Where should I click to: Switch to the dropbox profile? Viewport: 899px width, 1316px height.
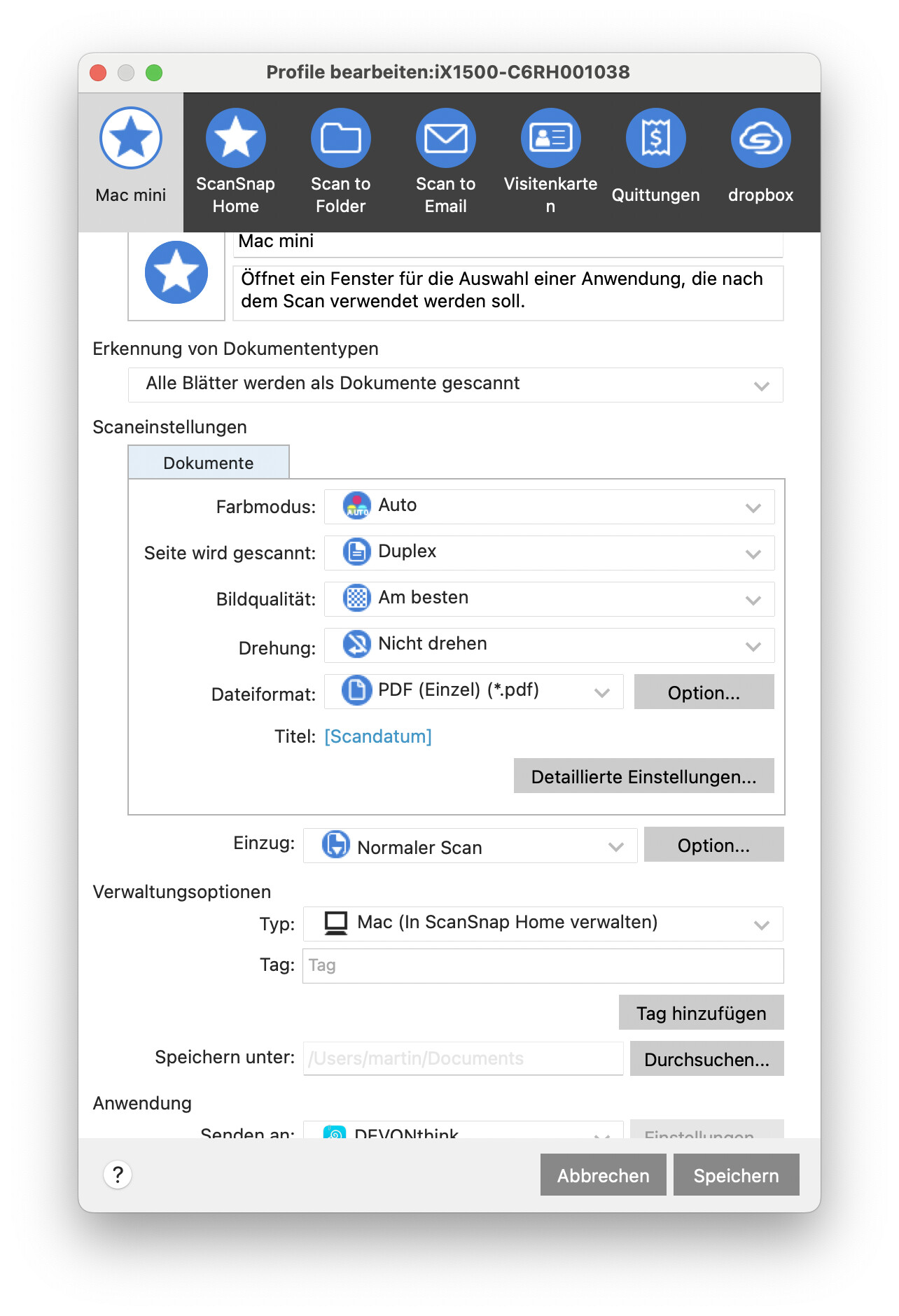760,139
